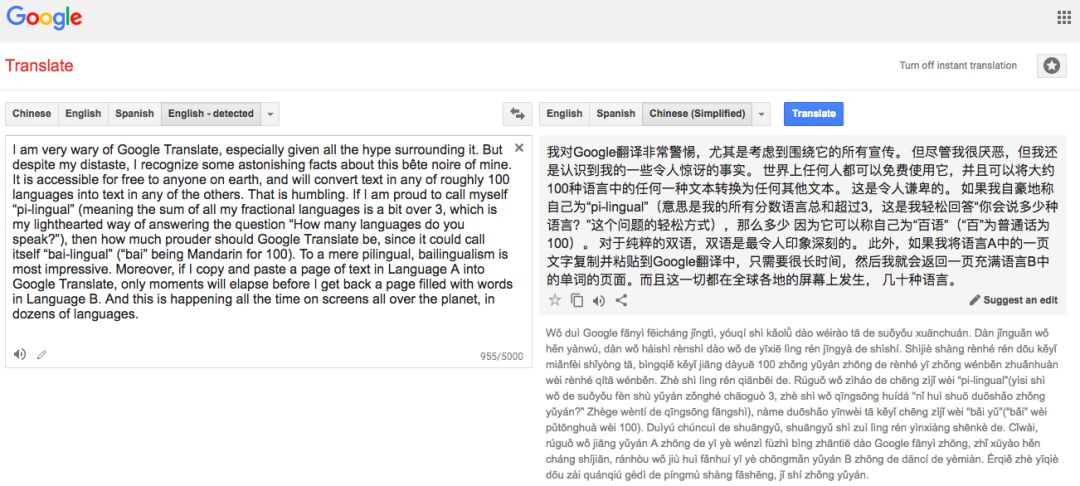Listen to the Chinese translation speaker icon

pyautogui.click(x=599, y=300)
